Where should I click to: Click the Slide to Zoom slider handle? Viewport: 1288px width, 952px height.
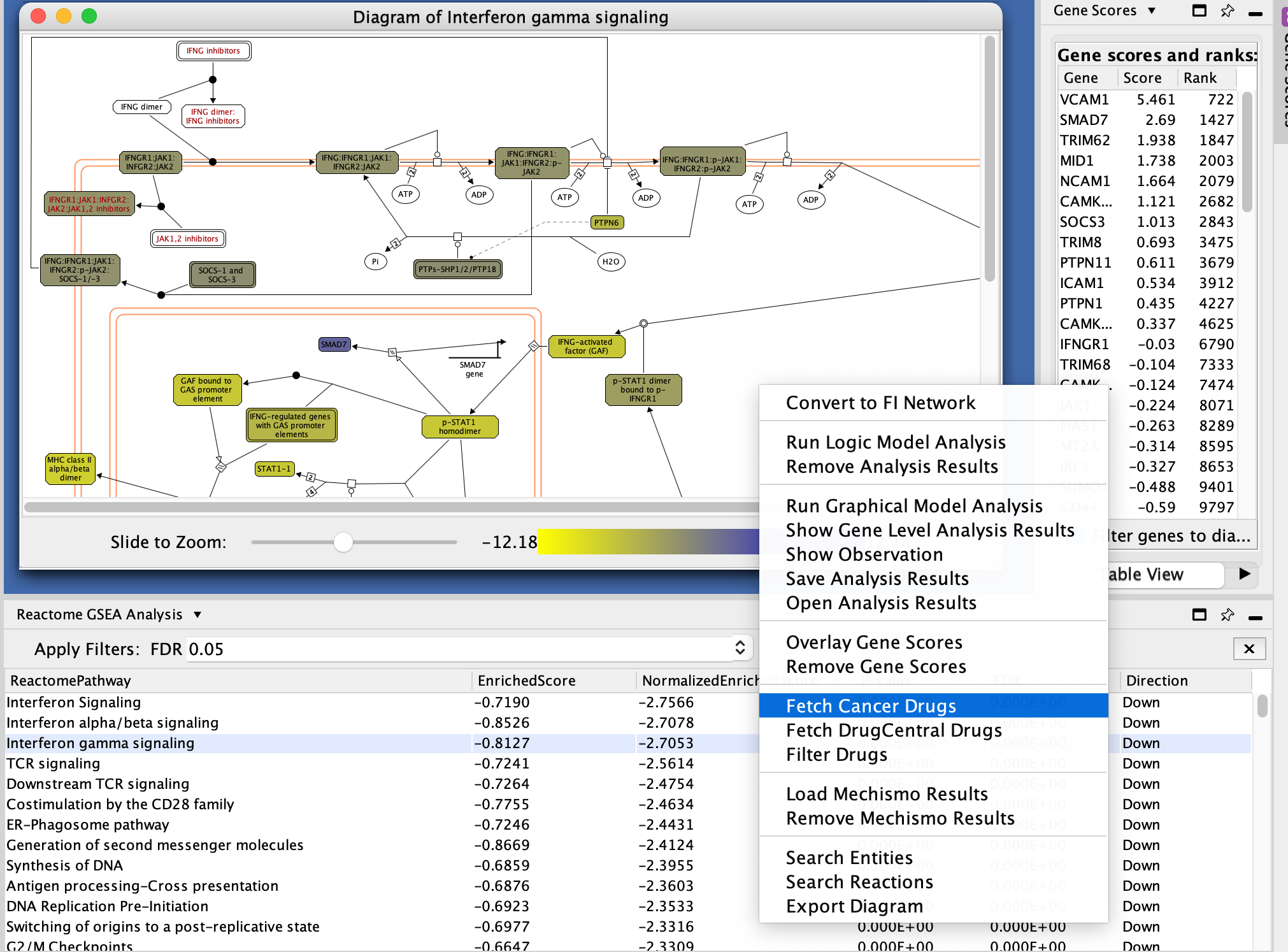pos(343,542)
